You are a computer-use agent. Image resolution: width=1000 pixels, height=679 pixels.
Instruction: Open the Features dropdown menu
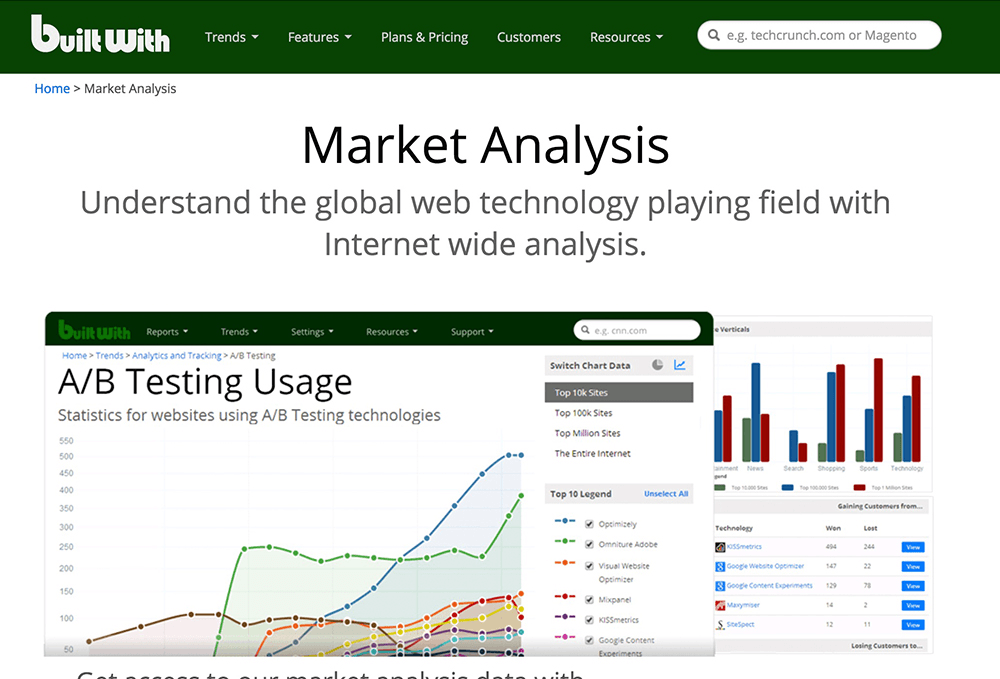pyautogui.click(x=320, y=37)
